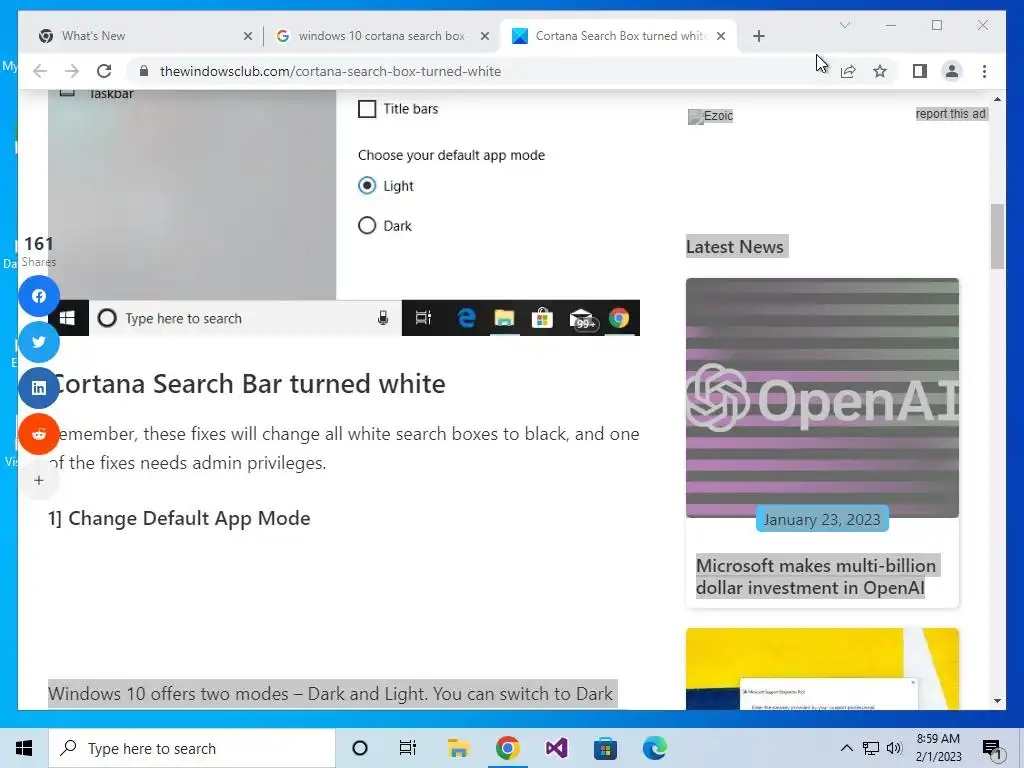Click the scrollbar down arrow

(x=997, y=701)
